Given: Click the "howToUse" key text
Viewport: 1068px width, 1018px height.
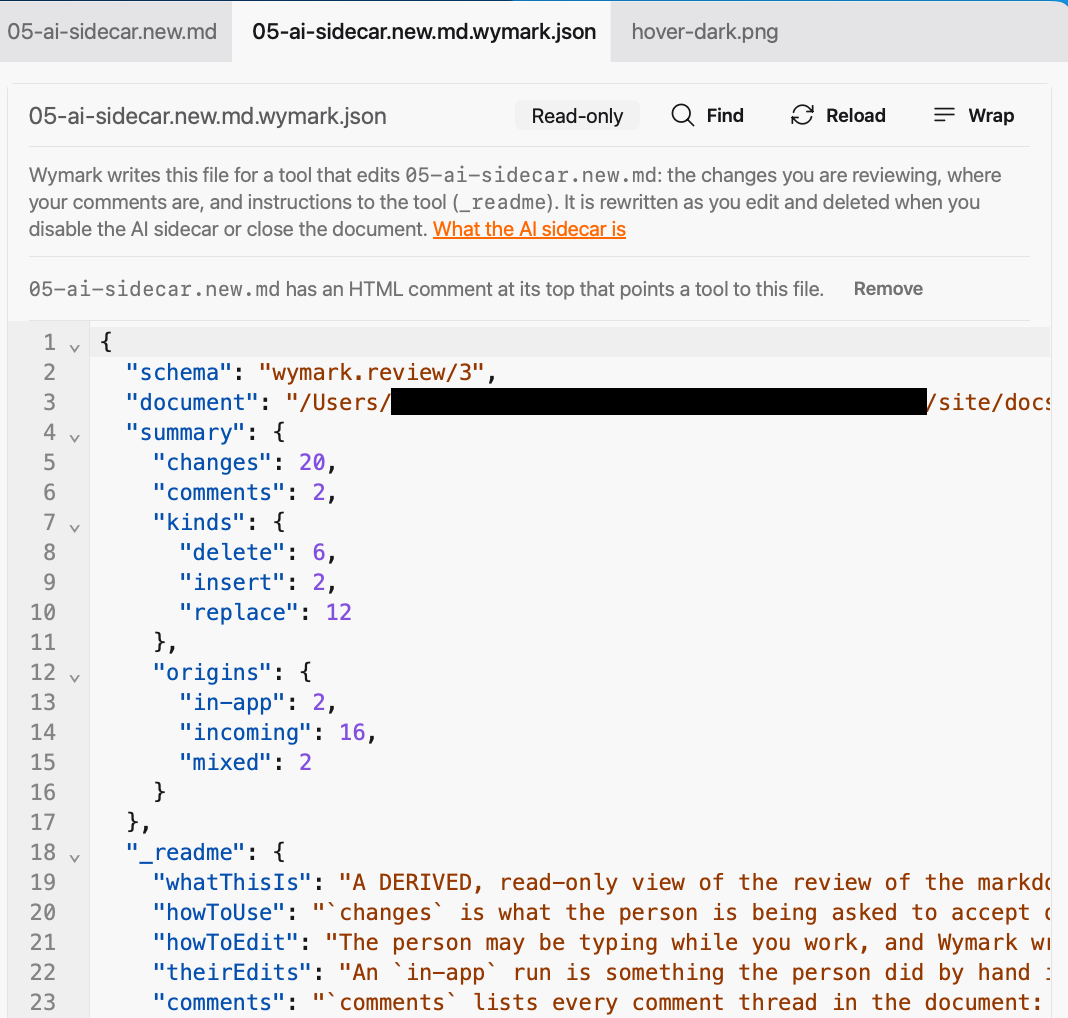Looking at the screenshot, I should point(220,912).
